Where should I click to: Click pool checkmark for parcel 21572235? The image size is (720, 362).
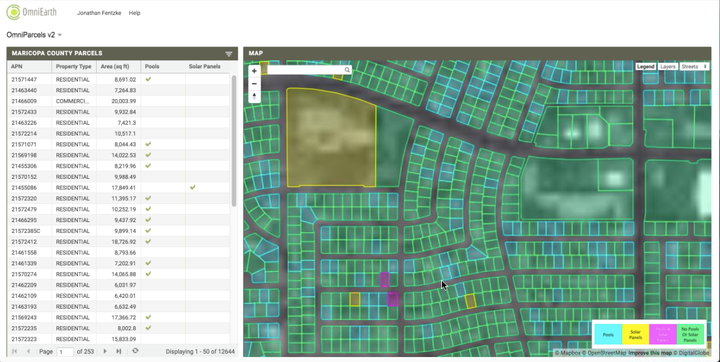(x=148, y=328)
